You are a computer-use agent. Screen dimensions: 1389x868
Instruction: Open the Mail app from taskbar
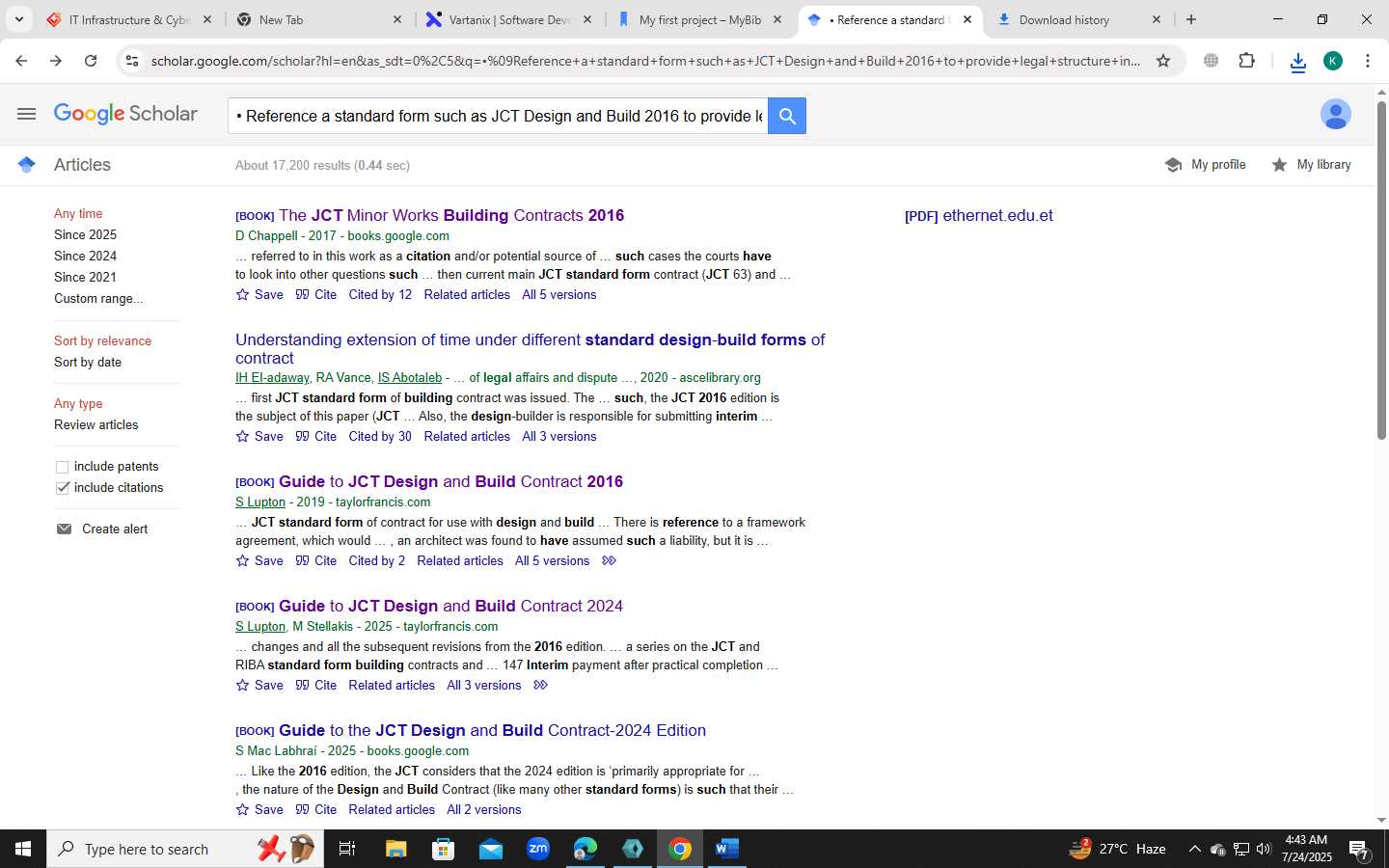pyautogui.click(x=490, y=849)
